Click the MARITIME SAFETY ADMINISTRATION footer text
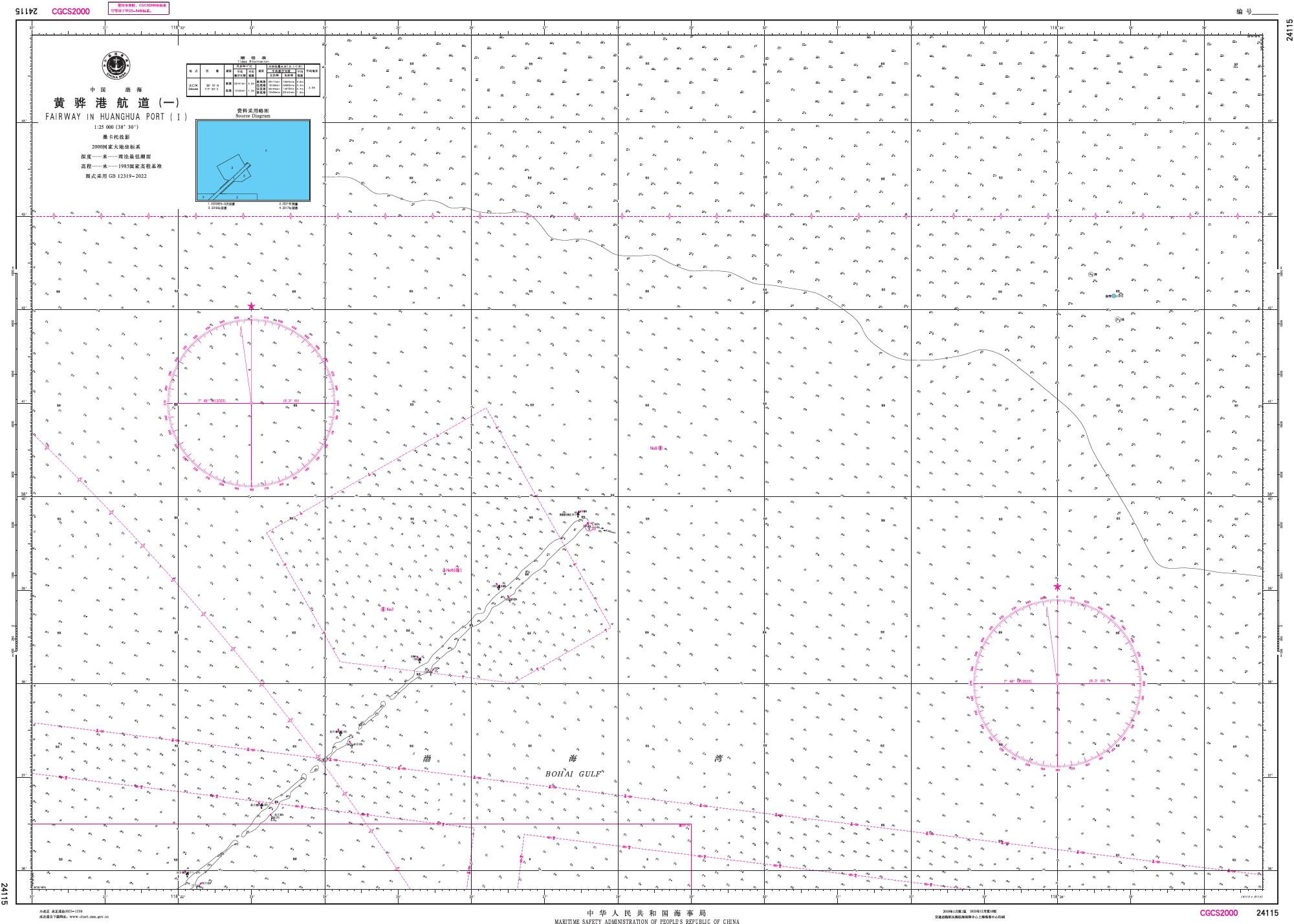 point(646,921)
